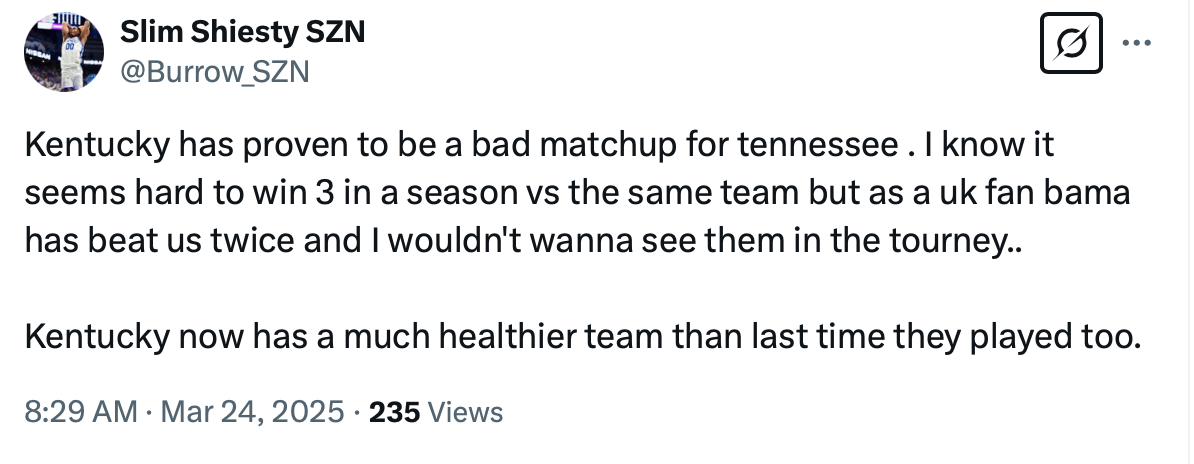Click the bold 235 view count
The image size is (1194, 464).
click(x=396, y=411)
